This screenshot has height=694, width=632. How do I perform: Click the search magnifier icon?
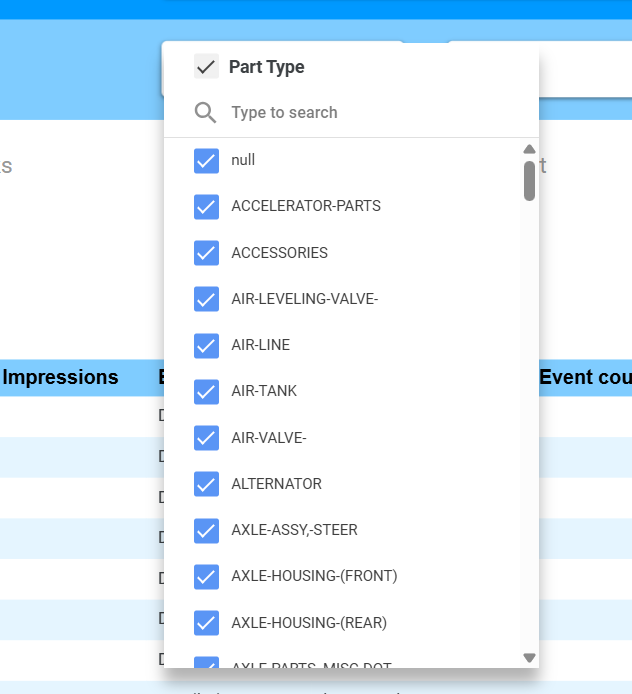coord(206,112)
